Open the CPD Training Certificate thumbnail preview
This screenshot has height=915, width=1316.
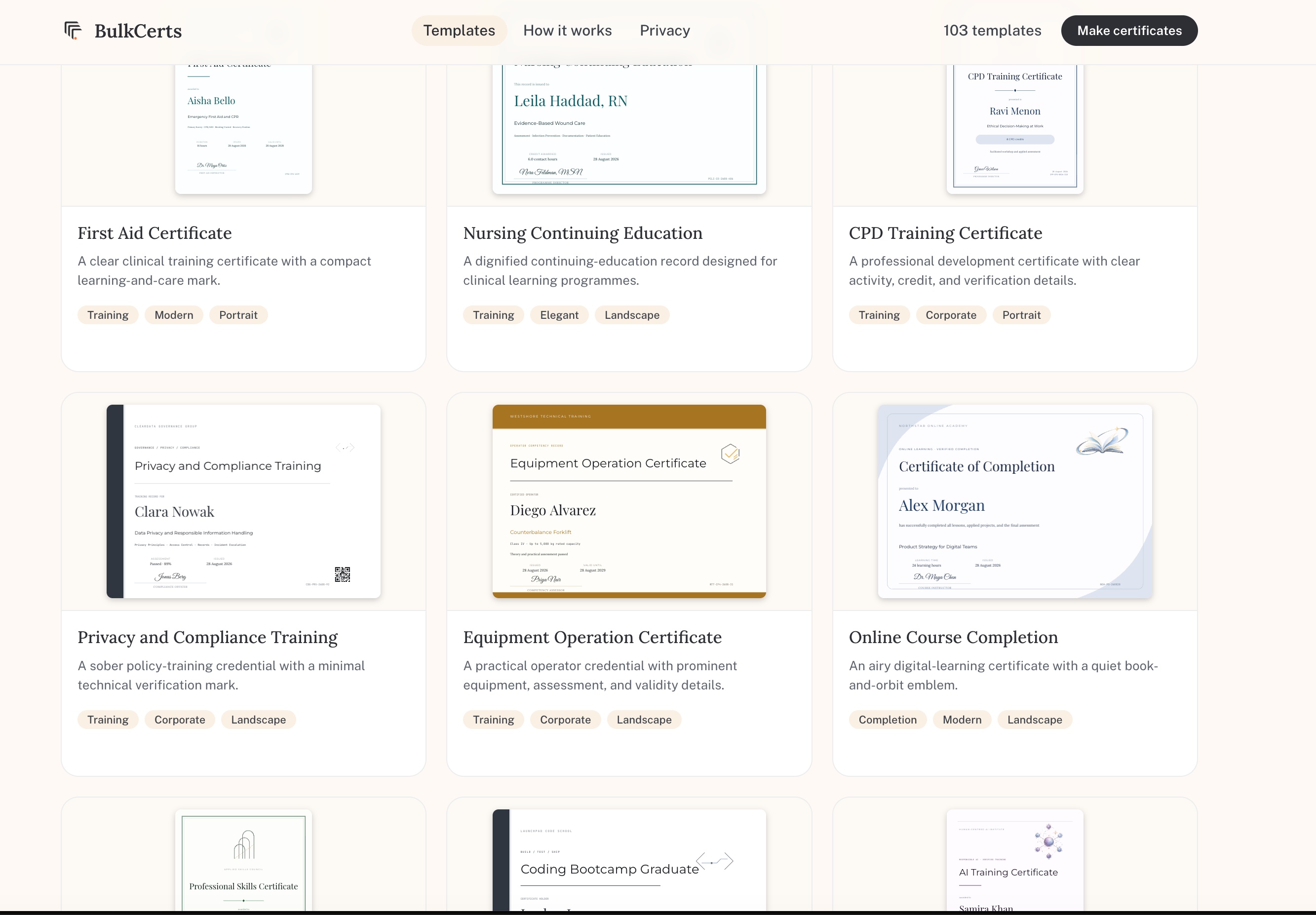(1015, 129)
